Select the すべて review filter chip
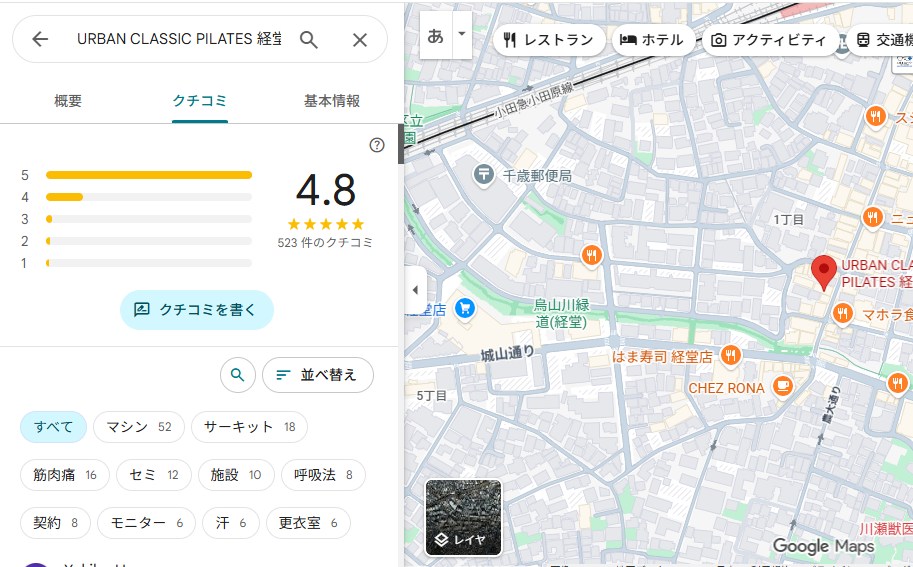The image size is (913, 567). pyautogui.click(x=53, y=427)
